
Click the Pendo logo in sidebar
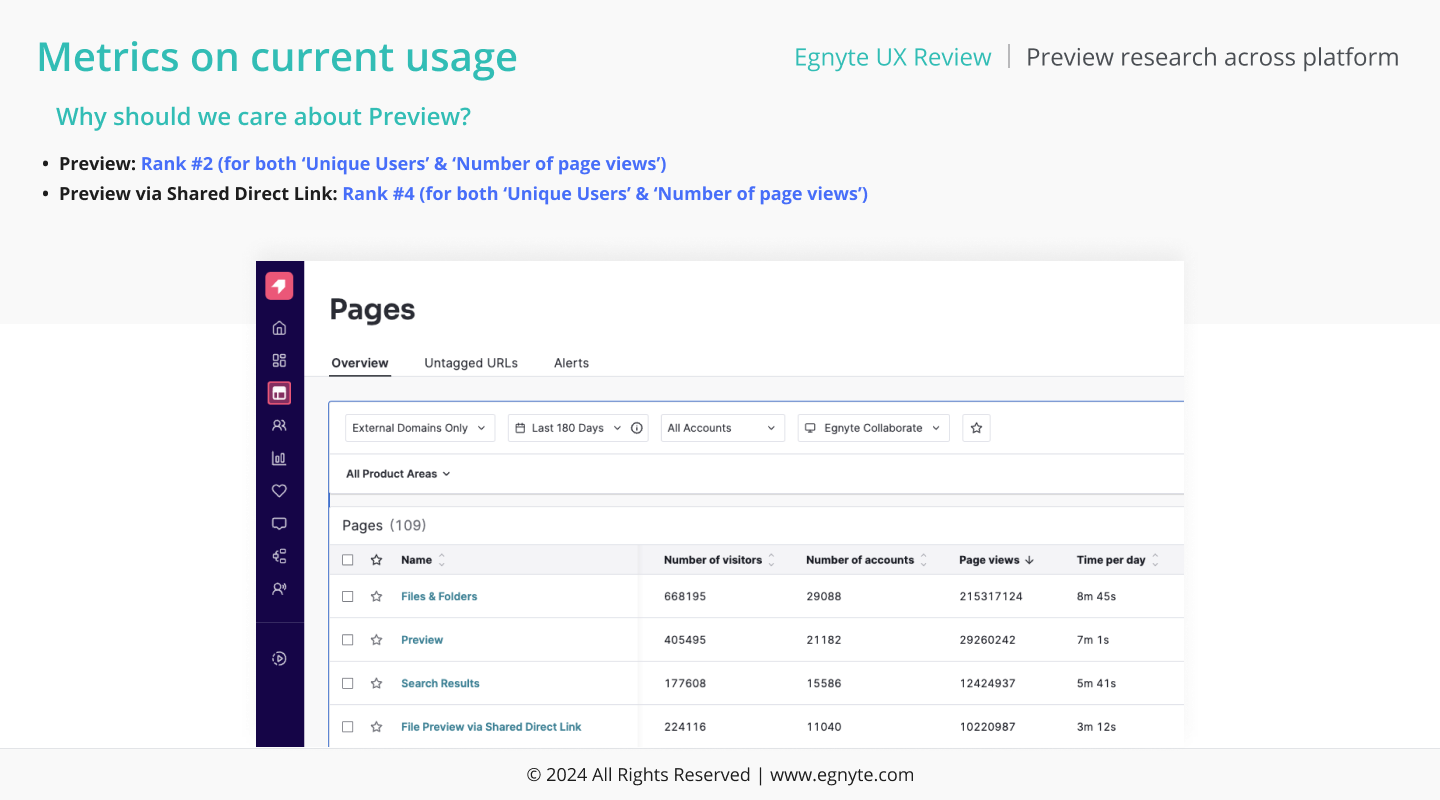pos(279,286)
